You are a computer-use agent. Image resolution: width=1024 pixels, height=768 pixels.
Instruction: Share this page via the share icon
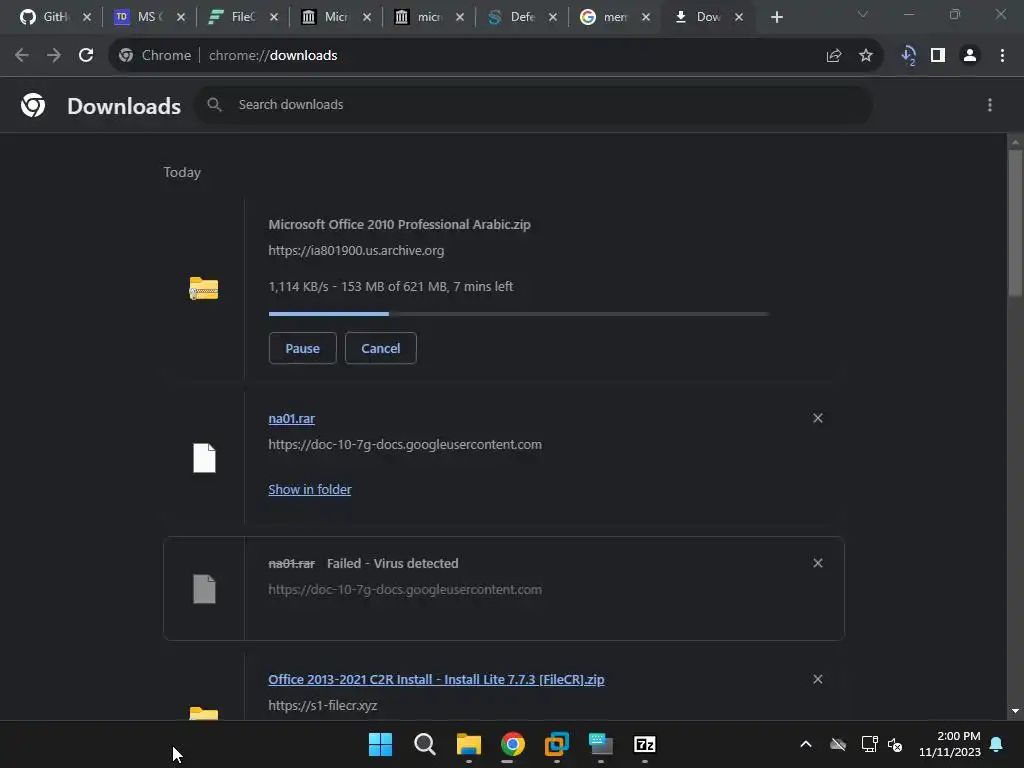point(834,56)
